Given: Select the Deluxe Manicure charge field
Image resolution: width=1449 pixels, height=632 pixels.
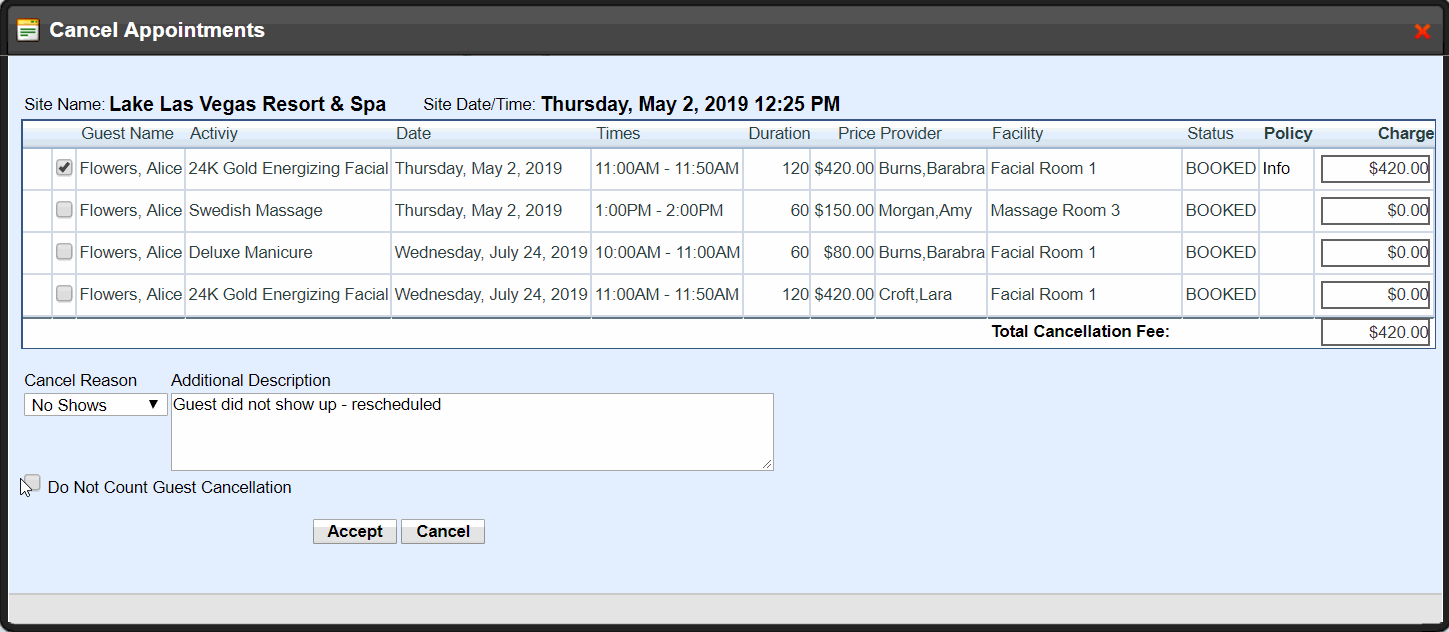Looking at the screenshot, I should pyautogui.click(x=1375, y=253).
